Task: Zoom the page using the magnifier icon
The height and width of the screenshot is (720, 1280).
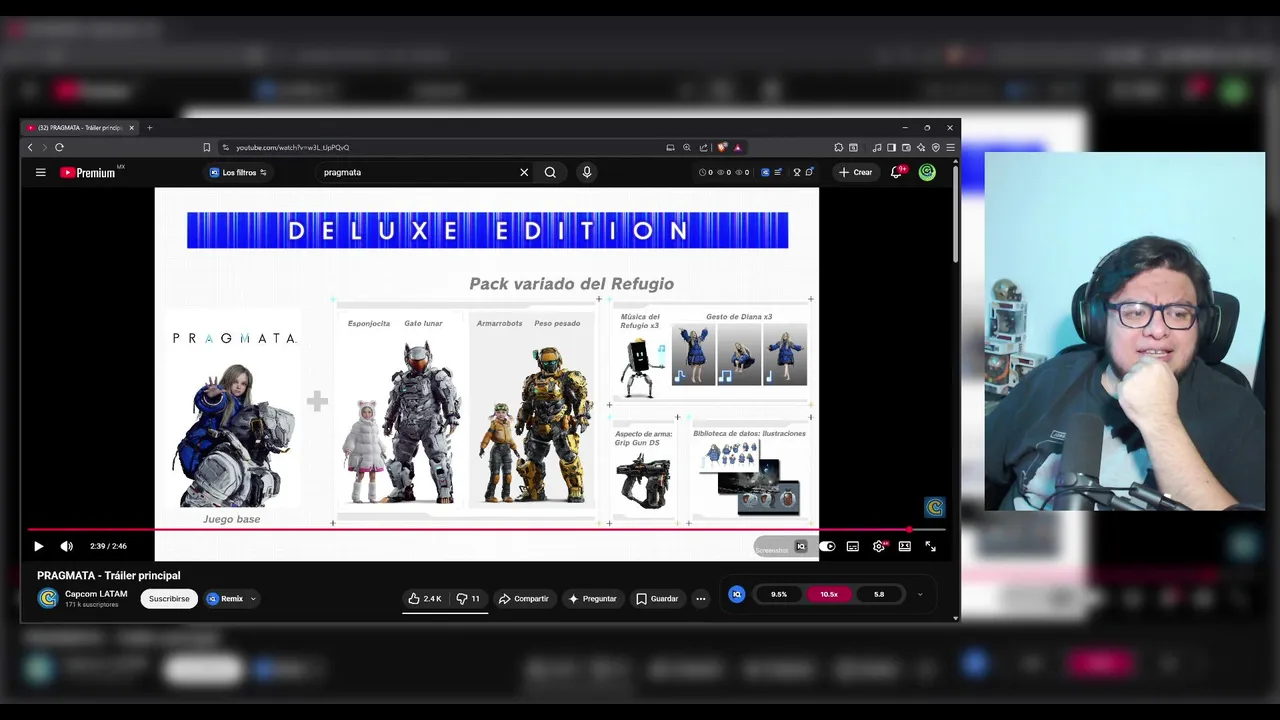Action: click(687, 147)
